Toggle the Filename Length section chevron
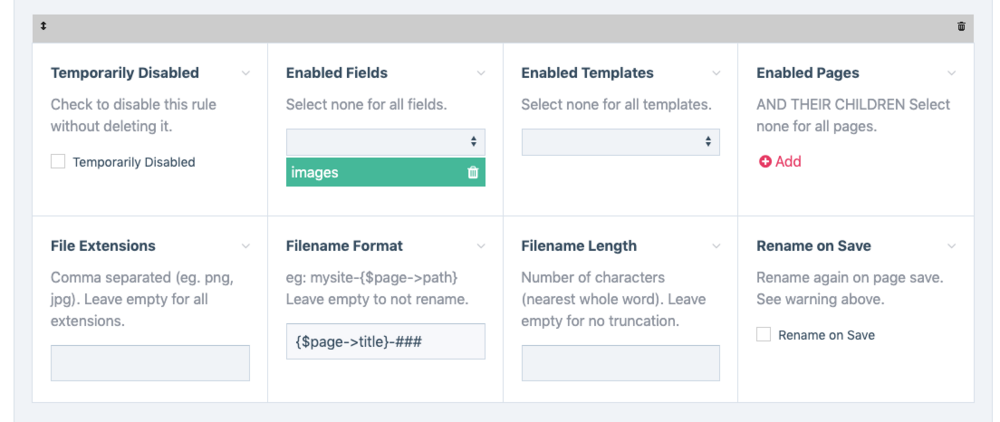This screenshot has height=422, width=1000. pyautogui.click(x=716, y=246)
